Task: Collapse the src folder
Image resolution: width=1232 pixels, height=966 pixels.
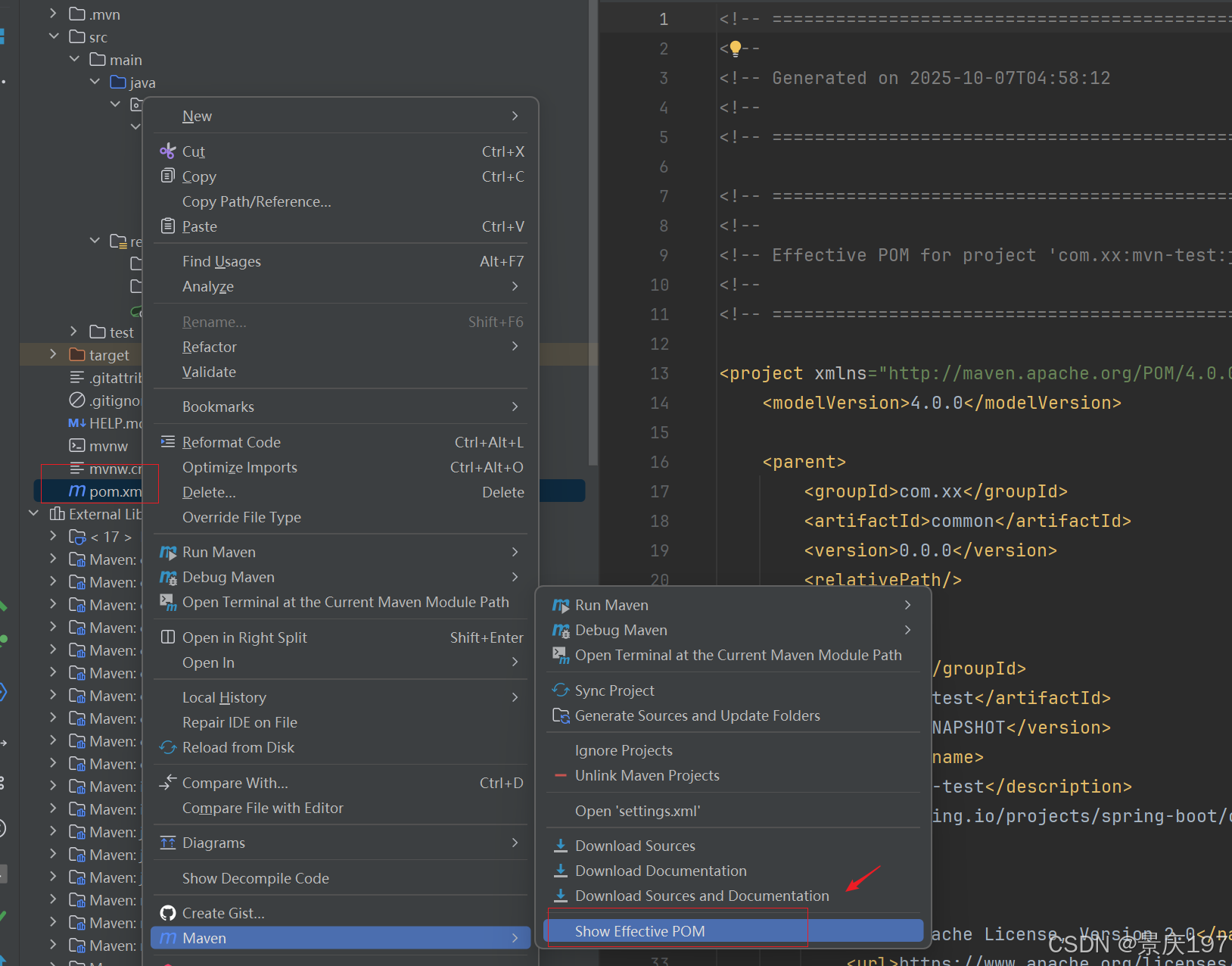Action: [54, 36]
